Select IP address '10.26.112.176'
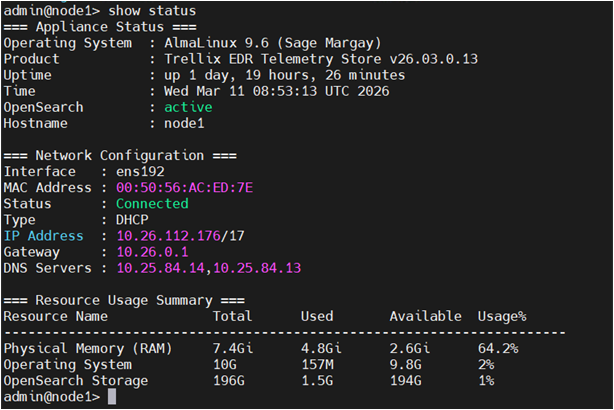This screenshot has height=410, width=614. click(168, 236)
